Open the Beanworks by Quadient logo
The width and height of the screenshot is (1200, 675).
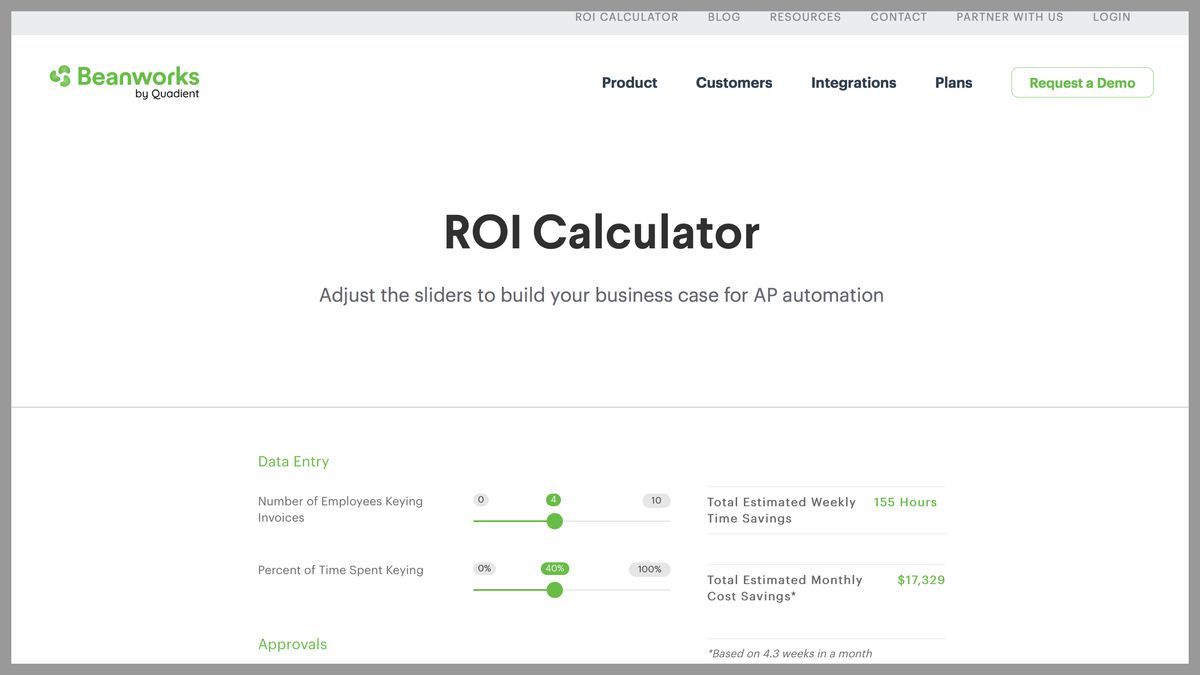click(x=124, y=82)
